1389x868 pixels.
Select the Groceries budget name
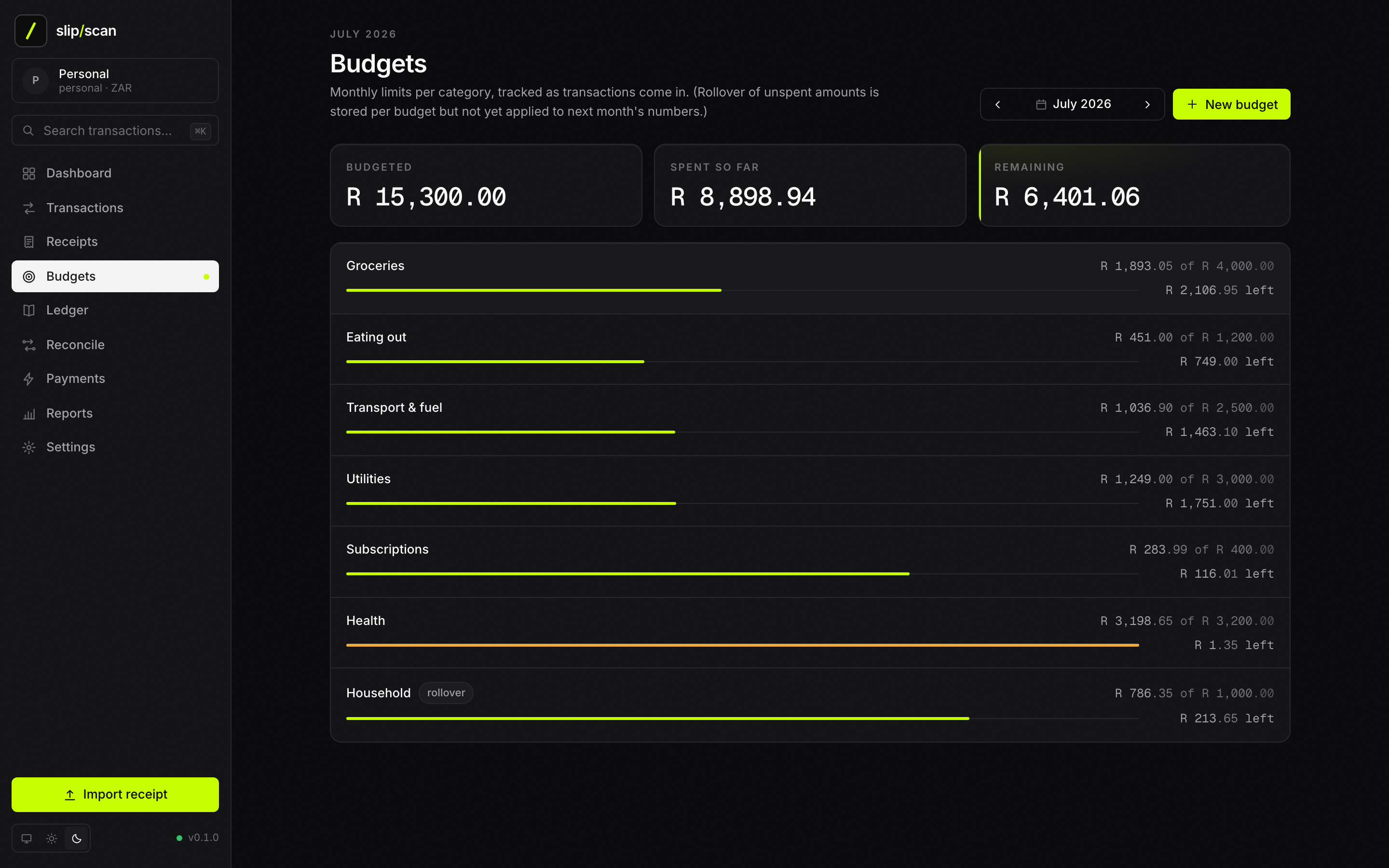point(375,266)
